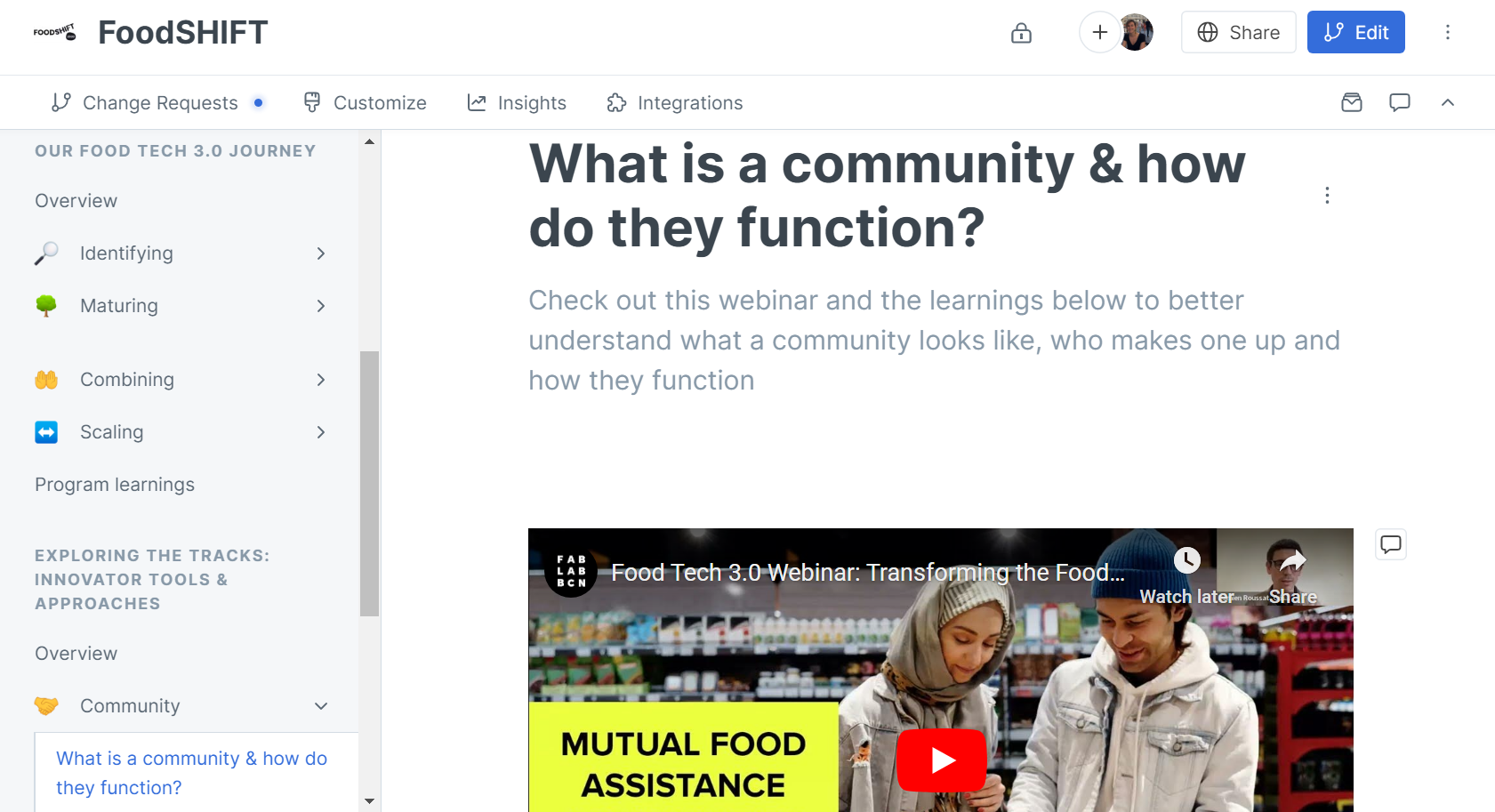This screenshot has width=1495, height=812.
Task: Click the magnifying glass icon beside Identifying
Action: pos(46,253)
